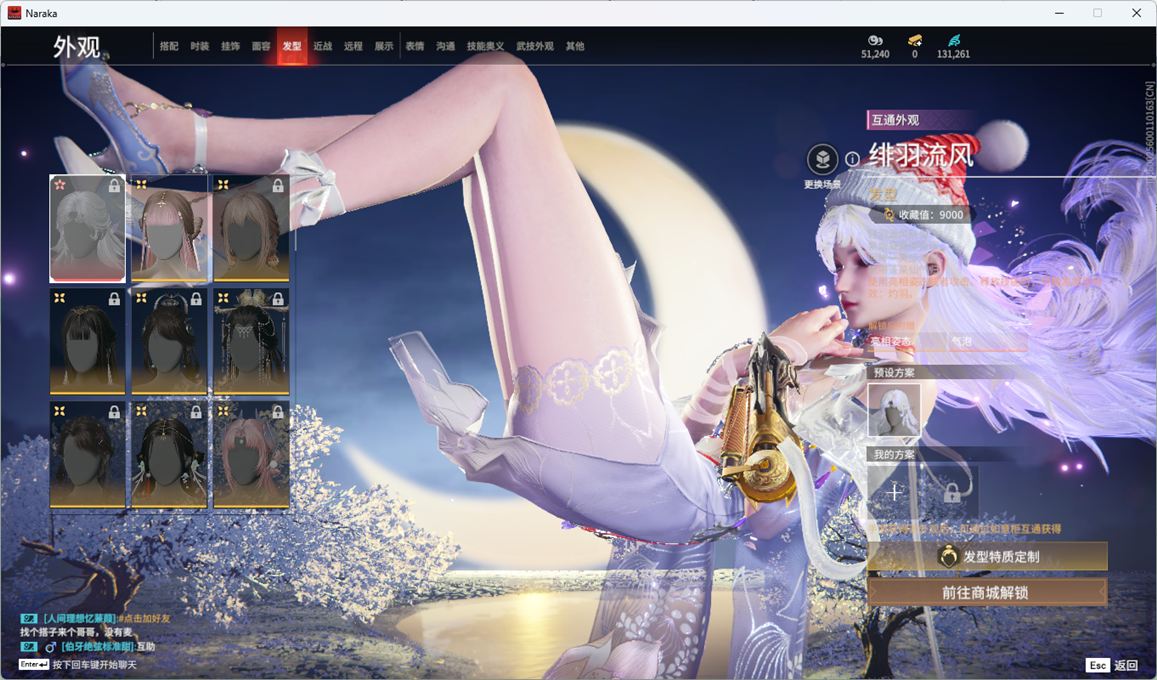The height and width of the screenshot is (680, 1157).
Task: Open the 武技外观 tab
Action: coord(535,46)
